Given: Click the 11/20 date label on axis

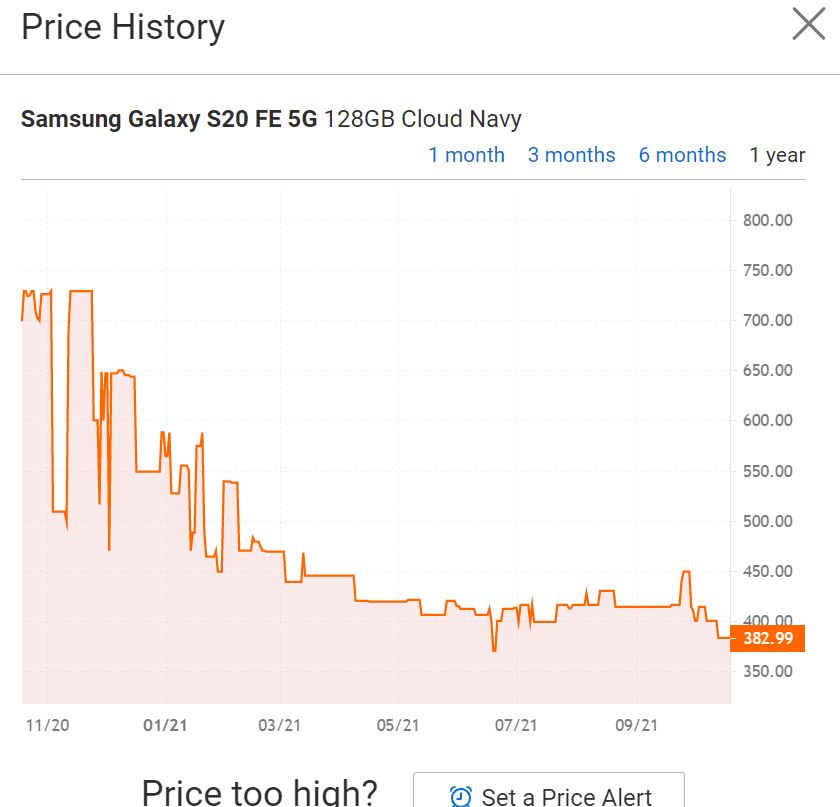Looking at the screenshot, I should tap(47, 725).
